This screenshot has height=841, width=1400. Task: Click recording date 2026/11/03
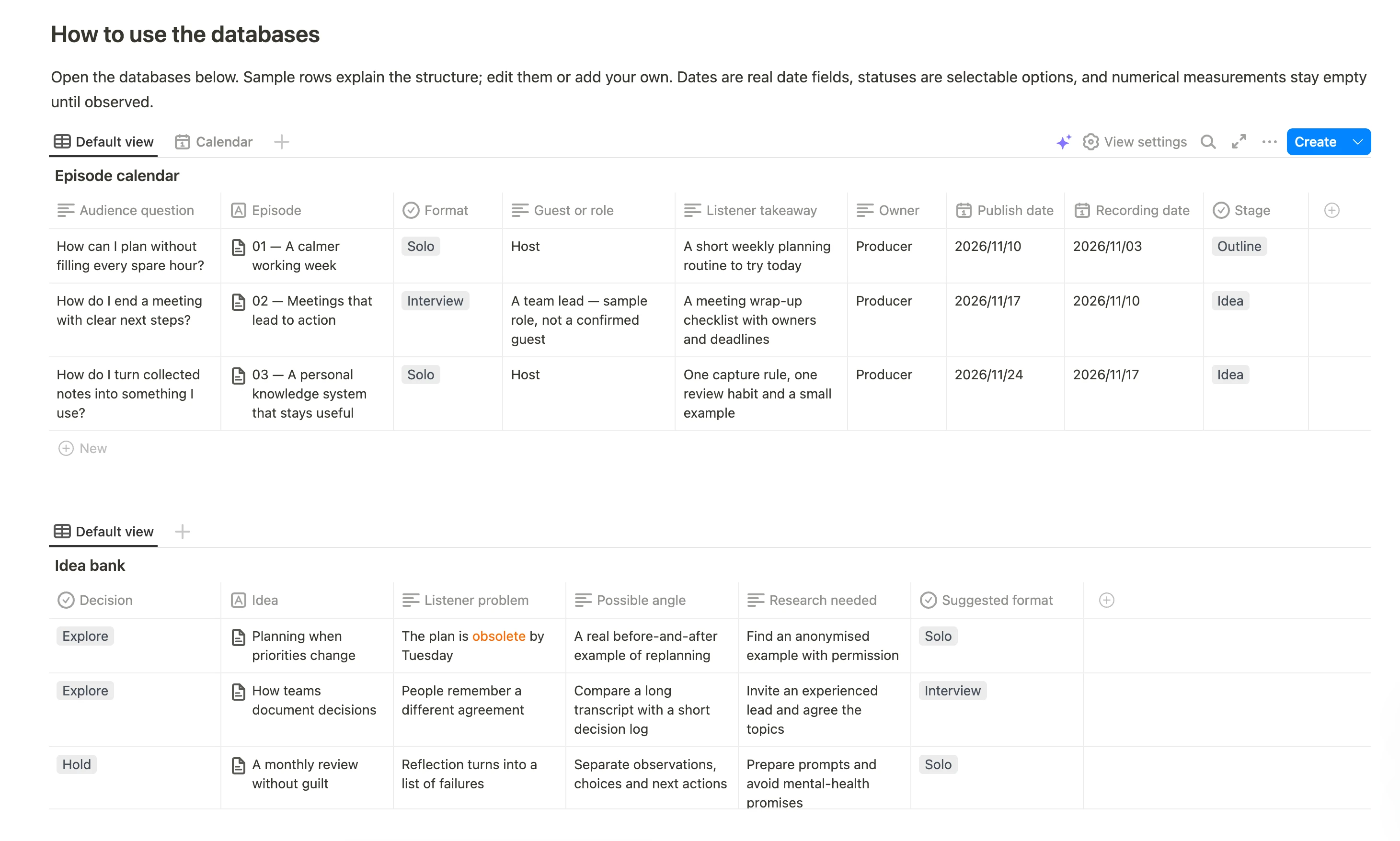click(1107, 247)
